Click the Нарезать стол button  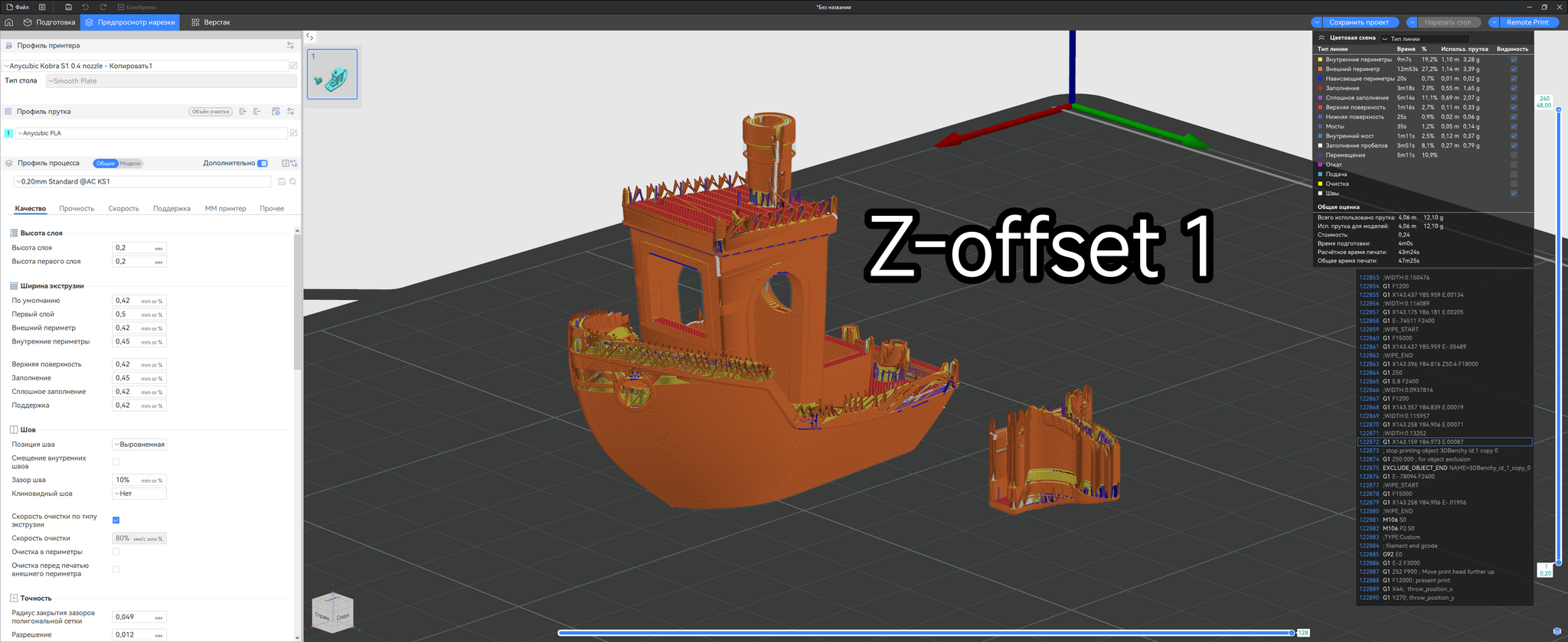pos(1448,22)
